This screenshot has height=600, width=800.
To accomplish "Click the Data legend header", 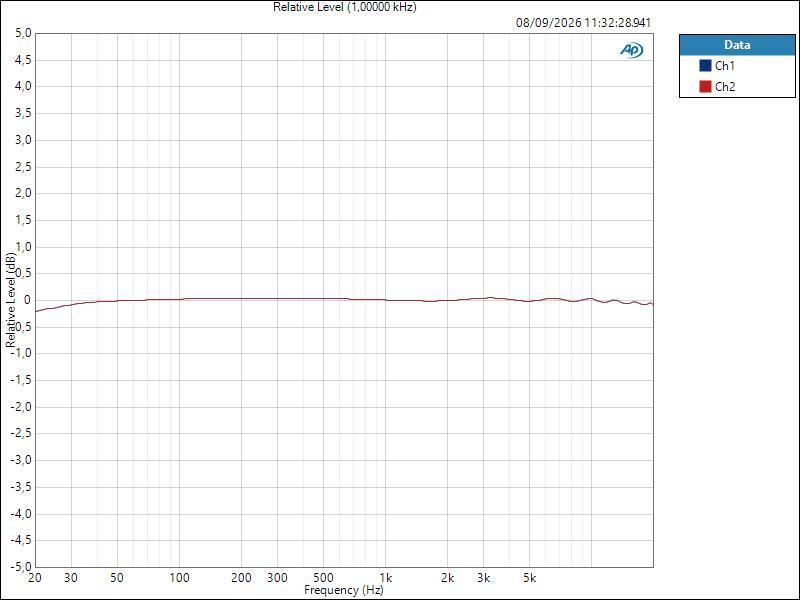I will pyautogui.click(x=737, y=45).
